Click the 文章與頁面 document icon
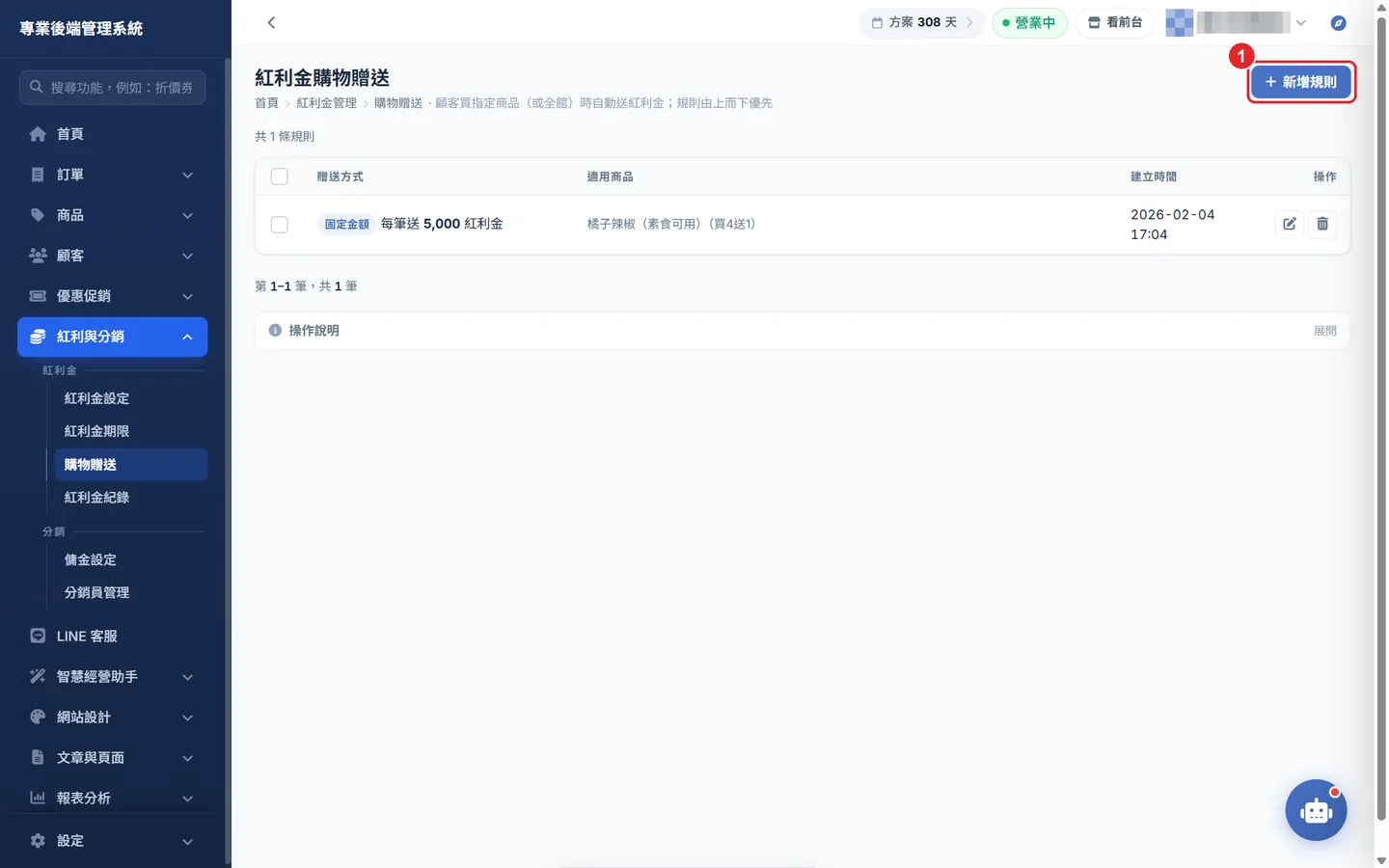 coord(38,758)
